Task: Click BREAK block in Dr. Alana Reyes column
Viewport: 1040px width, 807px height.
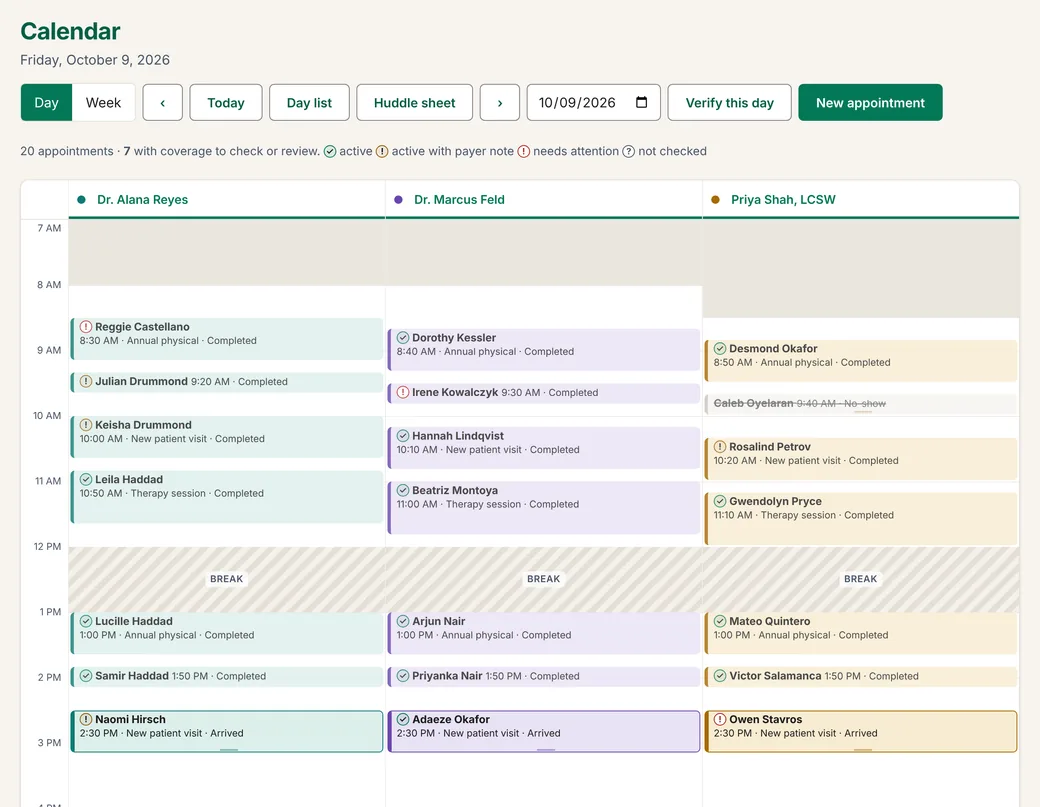Action: click(227, 579)
